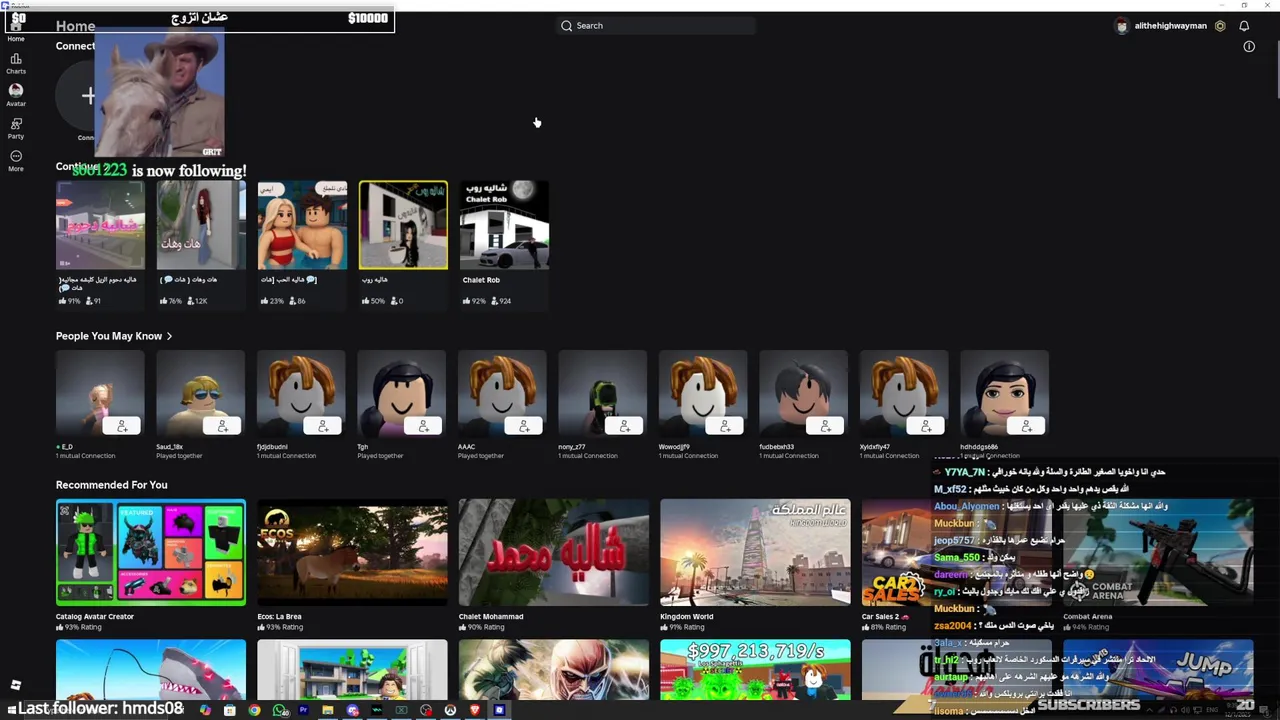Open Catalog Avatar Creator game
Image resolution: width=1280 pixels, height=720 pixels.
pos(151,553)
